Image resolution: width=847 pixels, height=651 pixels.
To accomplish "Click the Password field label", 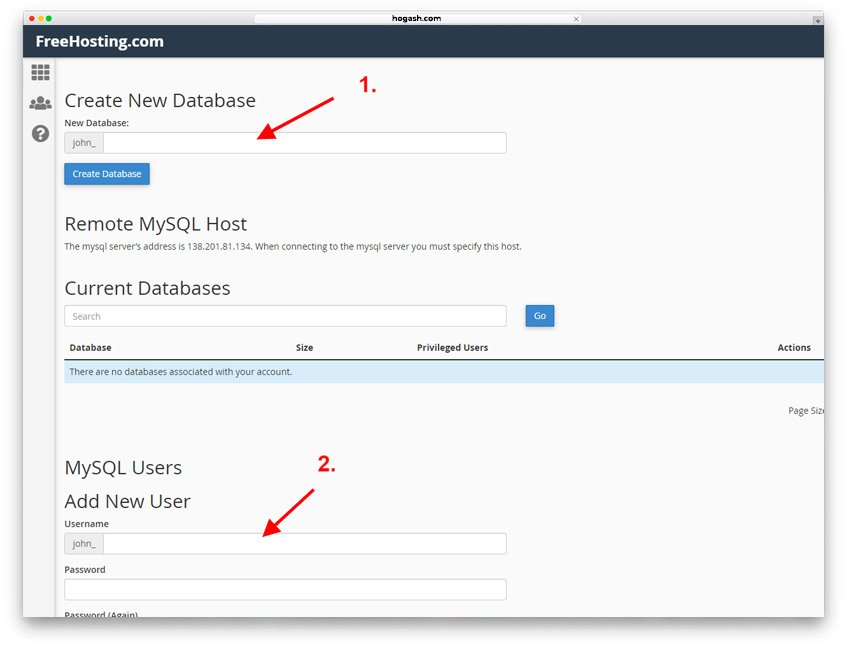I will pos(85,569).
